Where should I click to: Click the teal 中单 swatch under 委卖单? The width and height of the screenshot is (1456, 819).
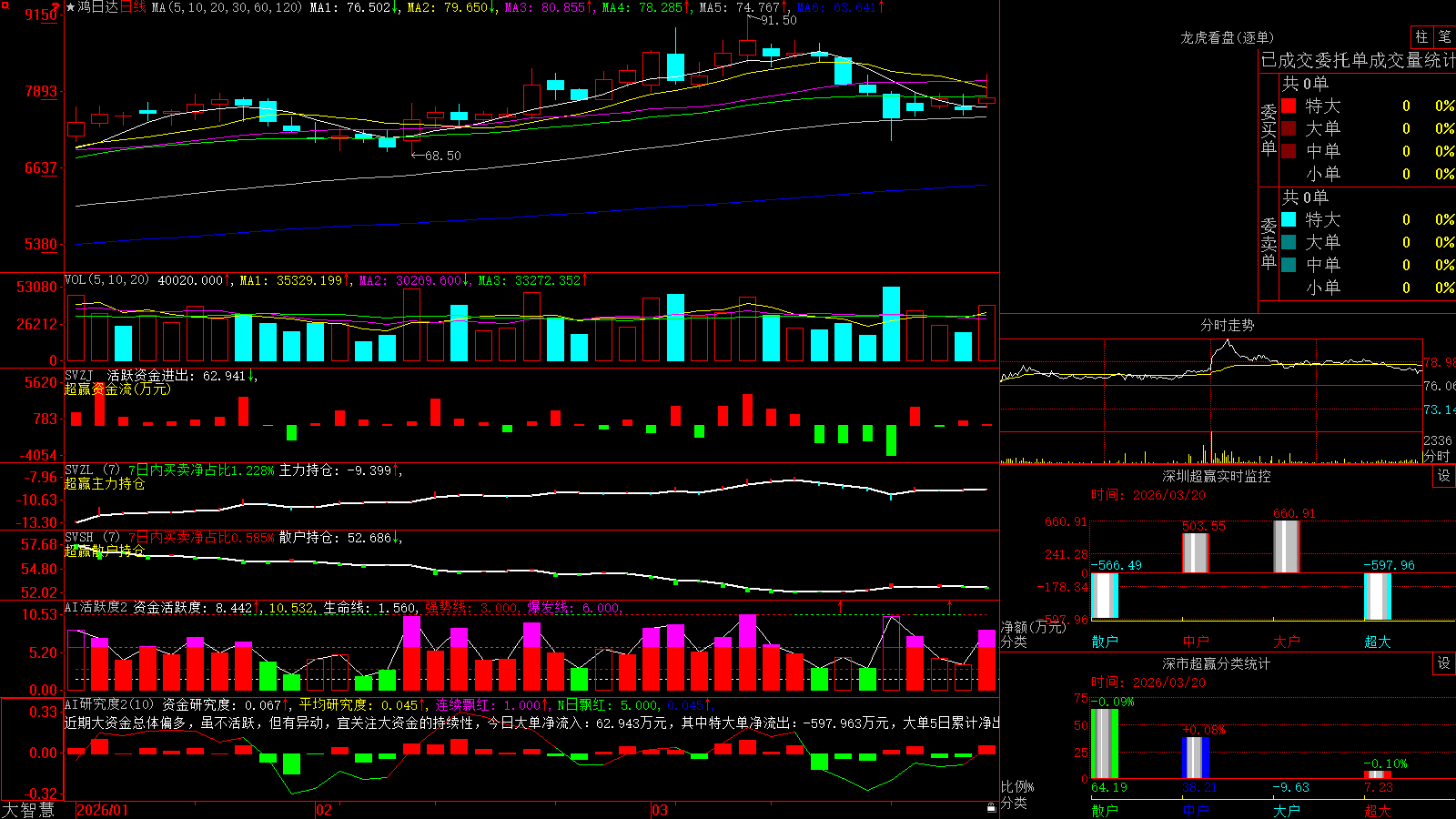point(1289,265)
